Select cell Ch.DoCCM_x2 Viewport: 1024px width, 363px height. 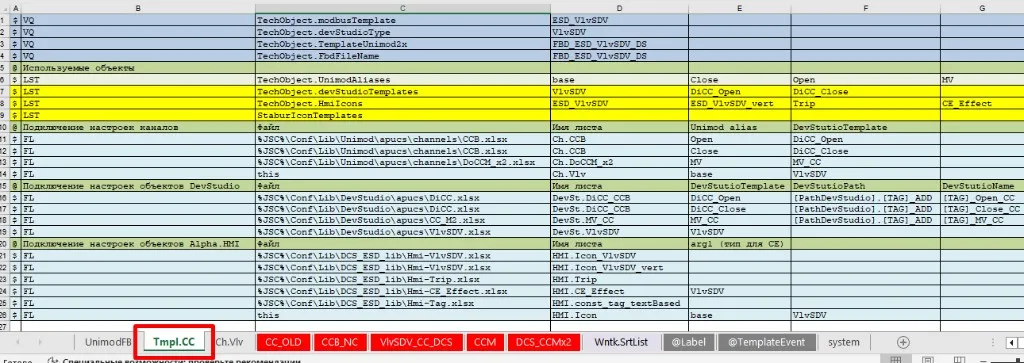pos(619,163)
